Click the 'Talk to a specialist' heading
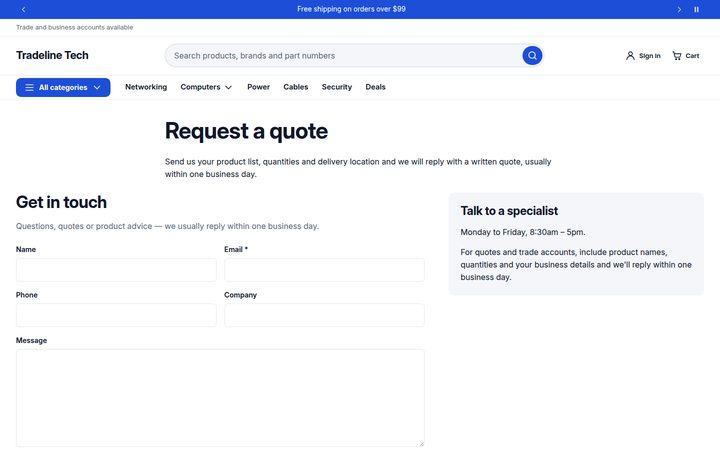 click(x=509, y=211)
